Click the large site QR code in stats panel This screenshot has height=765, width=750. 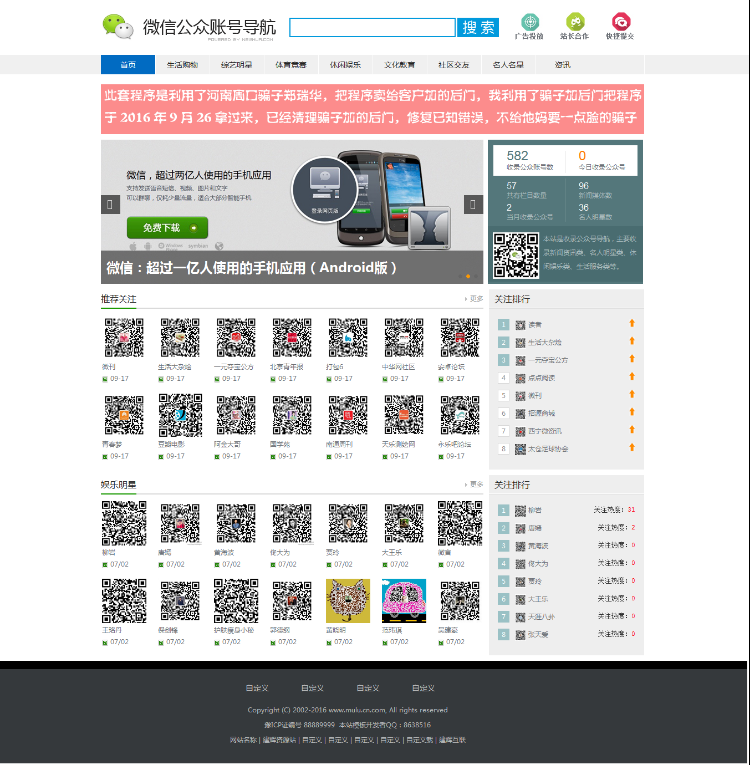[516, 256]
